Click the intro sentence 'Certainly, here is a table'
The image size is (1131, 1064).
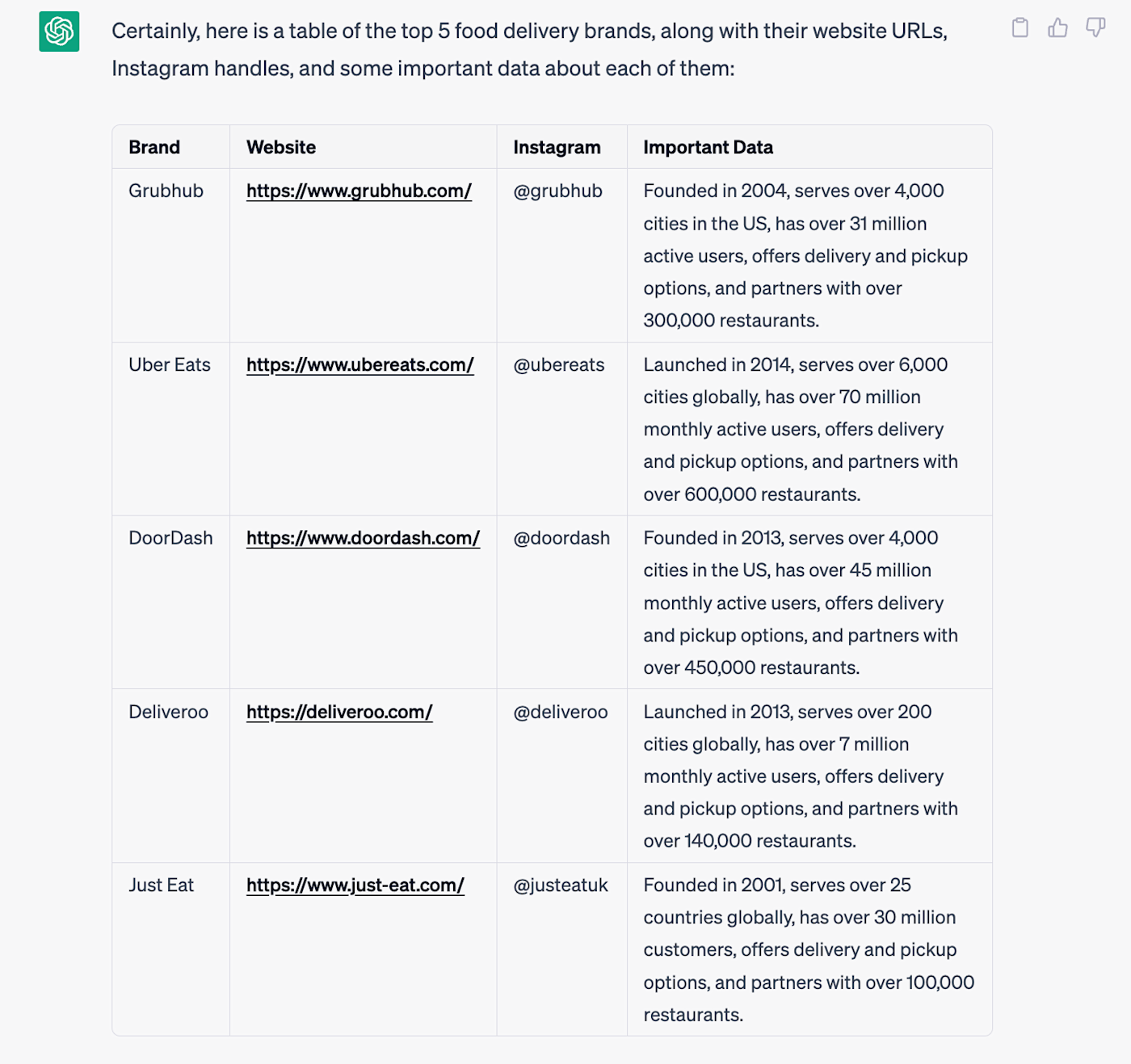[529, 49]
